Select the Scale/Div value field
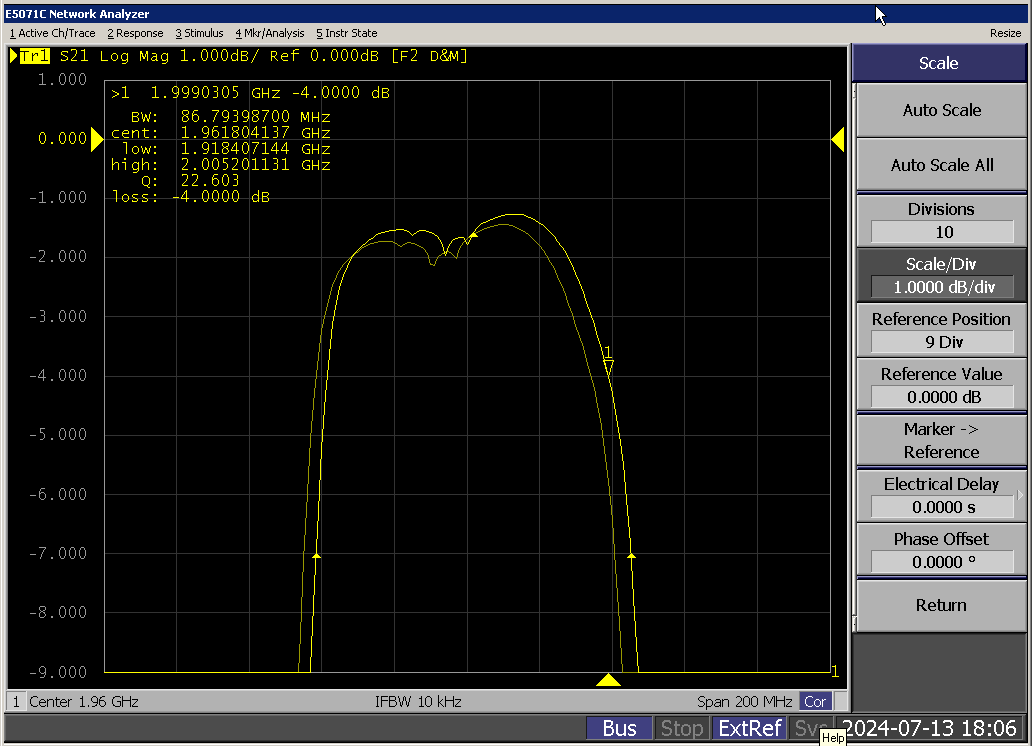1032x746 pixels. pos(942,287)
